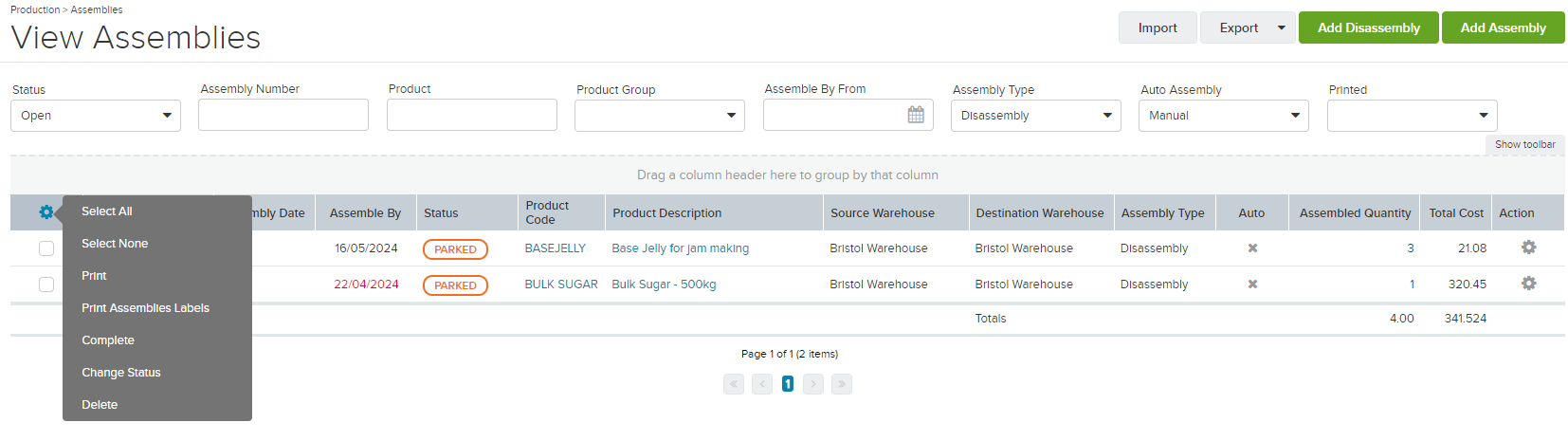The width and height of the screenshot is (1568, 441).
Task: Click into the Assembly Number input field
Action: tap(283, 115)
